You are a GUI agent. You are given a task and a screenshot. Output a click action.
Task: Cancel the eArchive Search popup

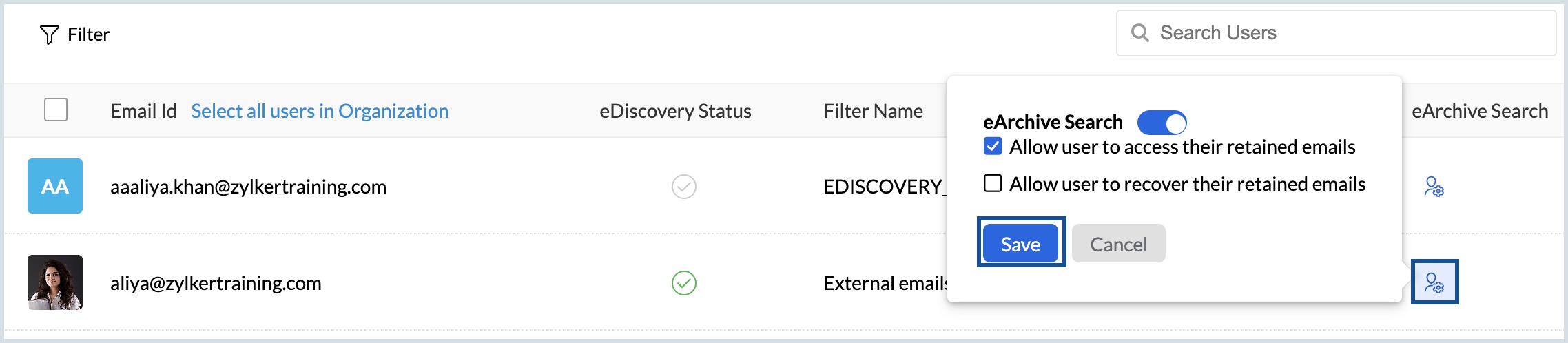(x=1118, y=244)
